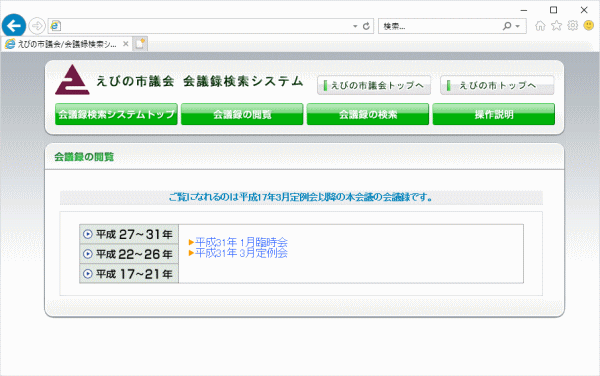600x376 pixels.
Task: Open a new tab with the blank tab button
Action: (x=140, y=44)
